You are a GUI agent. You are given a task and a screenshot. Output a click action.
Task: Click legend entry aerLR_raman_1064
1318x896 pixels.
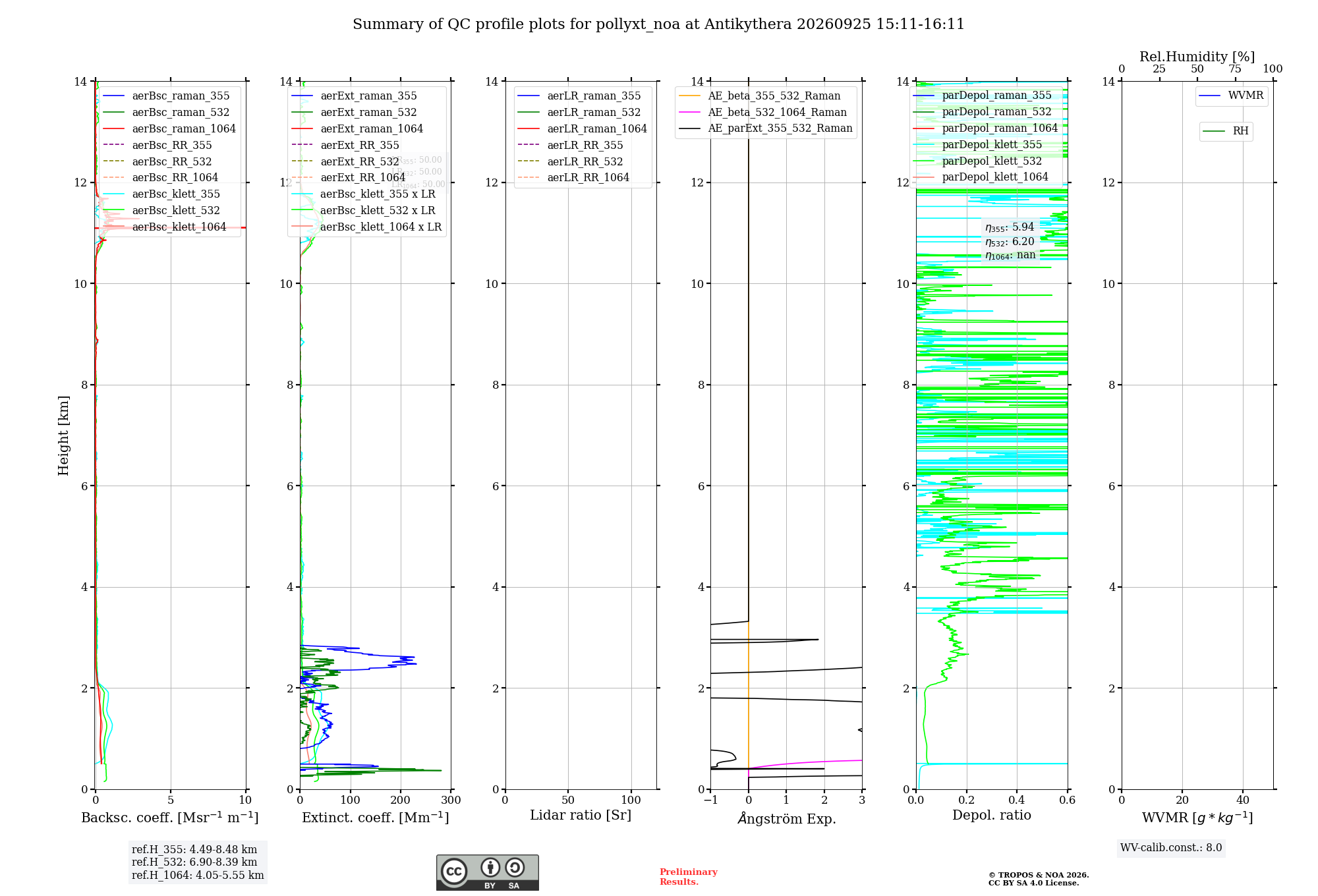pyautogui.click(x=583, y=129)
